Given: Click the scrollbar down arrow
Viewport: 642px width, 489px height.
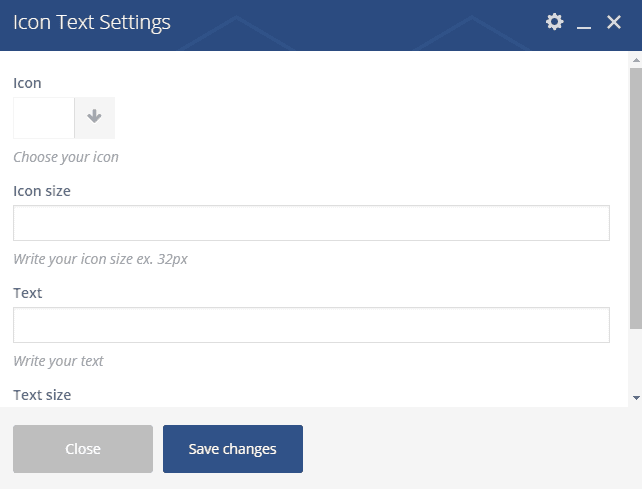Looking at the screenshot, I should coord(636,398).
